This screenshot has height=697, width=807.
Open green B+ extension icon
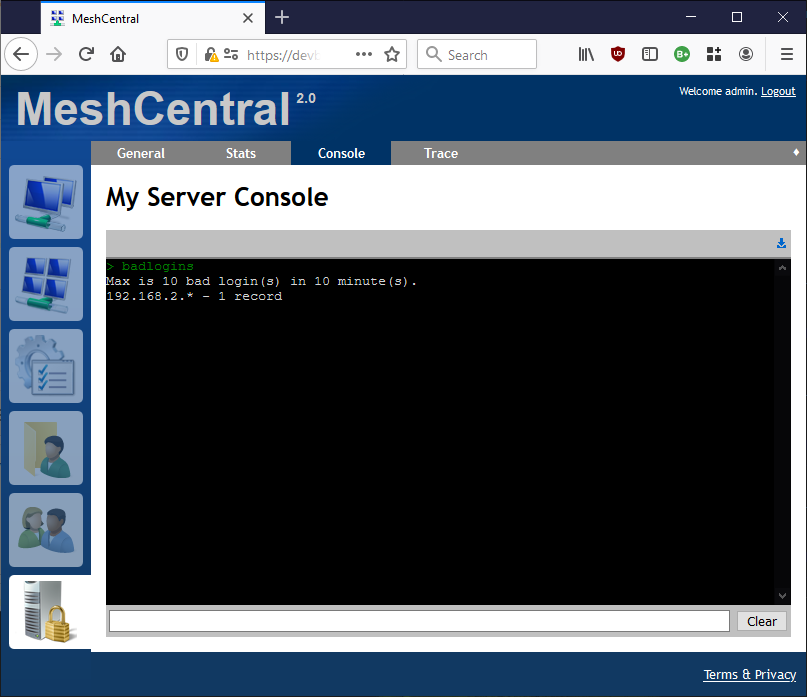pyautogui.click(x=682, y=54)
